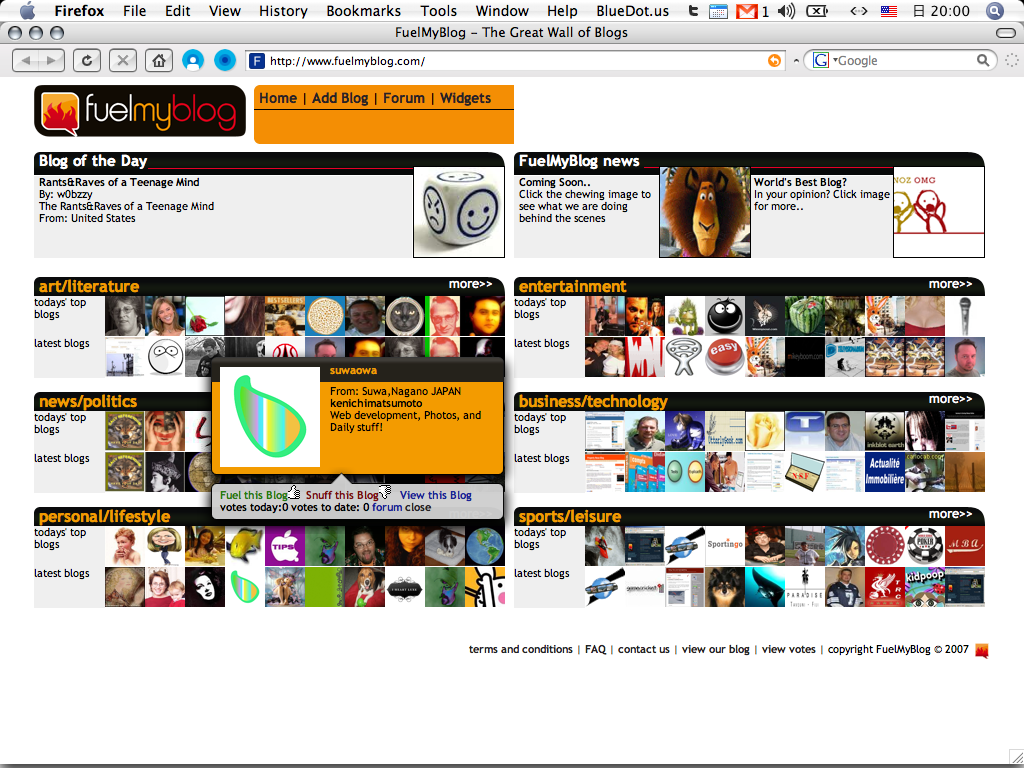Viewport: 1024px width, 768px height.
Task: Click the watermelon cube blog thumbnail
Action: click(805, 316)
